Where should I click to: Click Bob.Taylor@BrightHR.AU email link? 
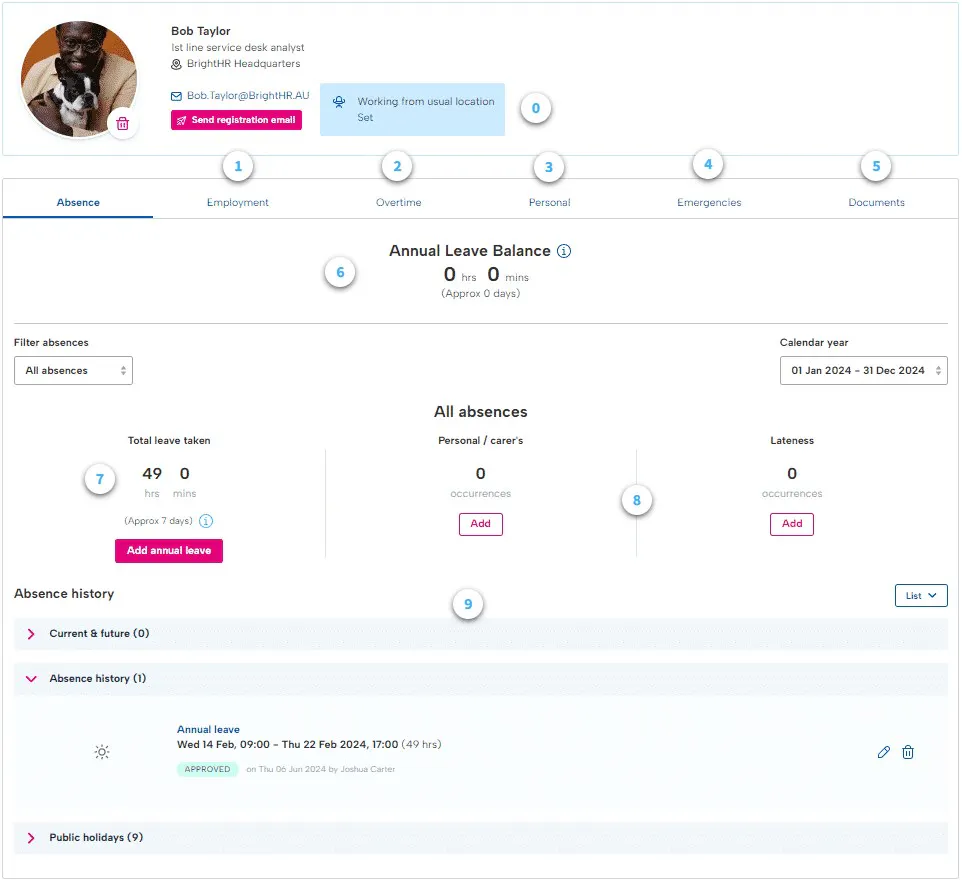coord(248,96)
